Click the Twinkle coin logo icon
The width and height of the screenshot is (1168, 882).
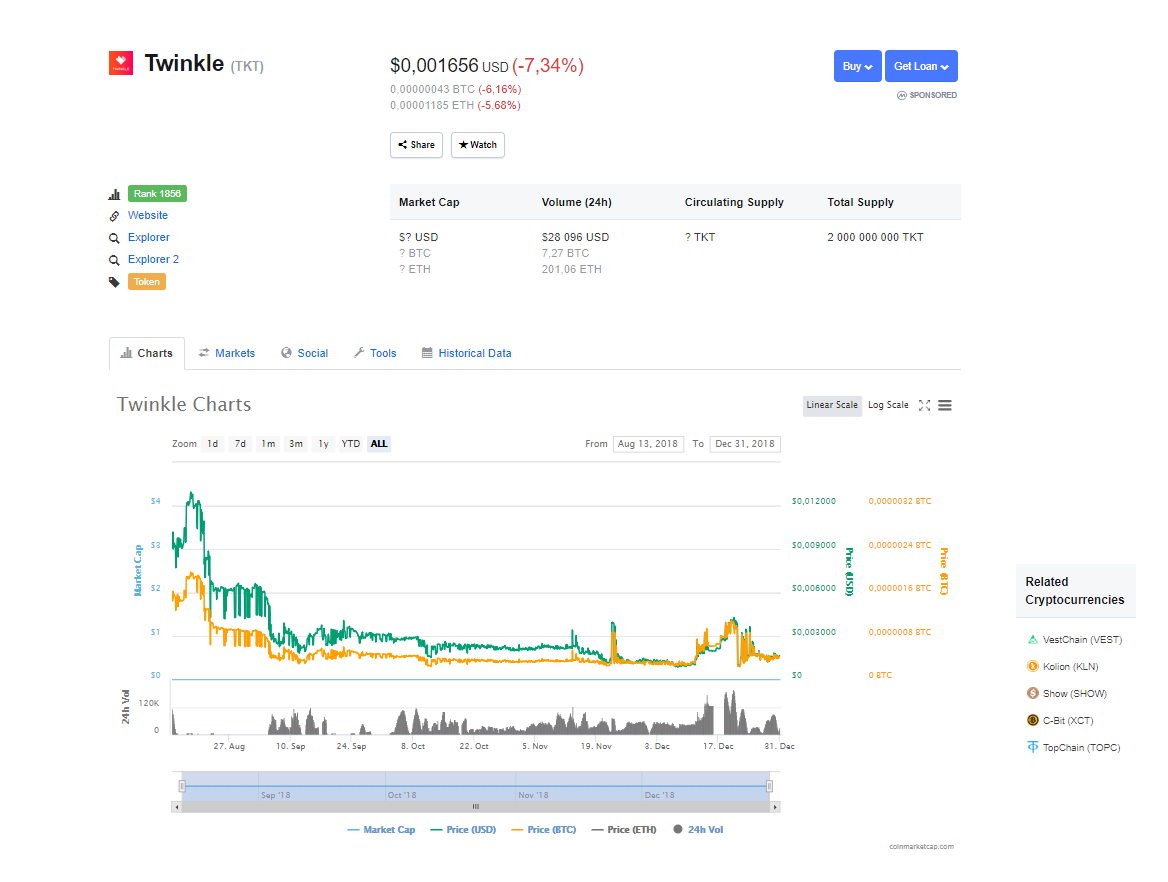[121, 63]
